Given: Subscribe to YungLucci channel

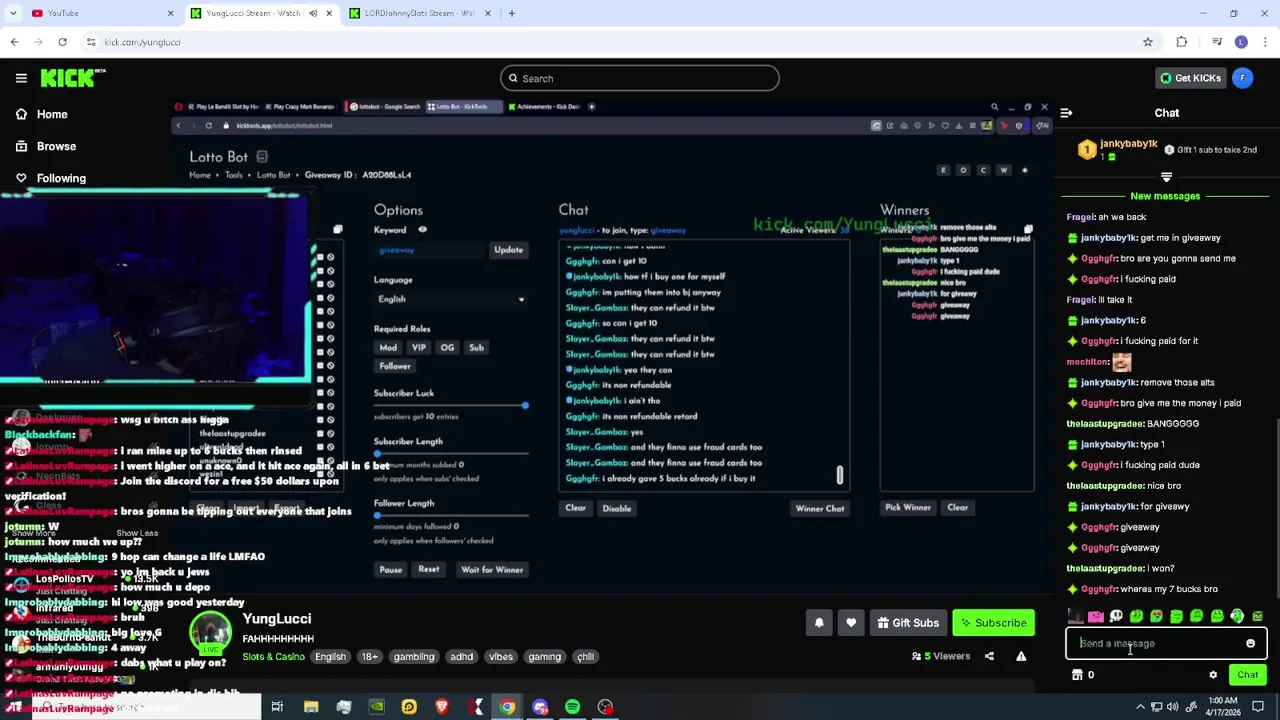Looking at the screenshot, I should (x=993, y=623).
